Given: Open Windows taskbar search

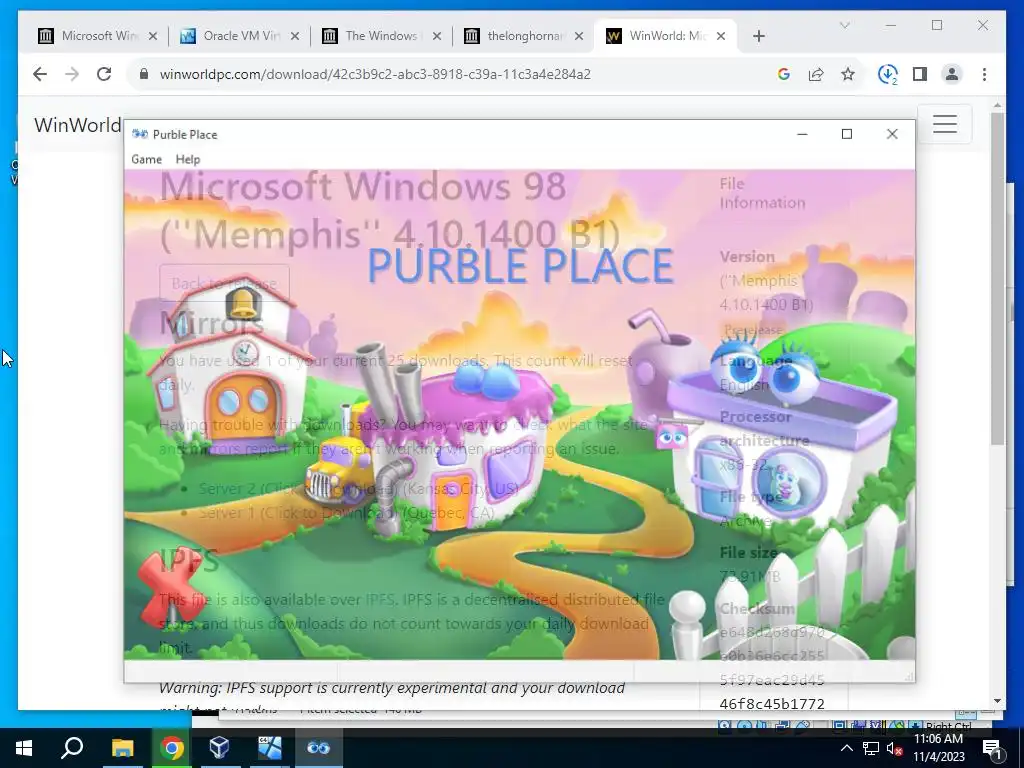Looking at the screenshot, I should tap(72, 748).
